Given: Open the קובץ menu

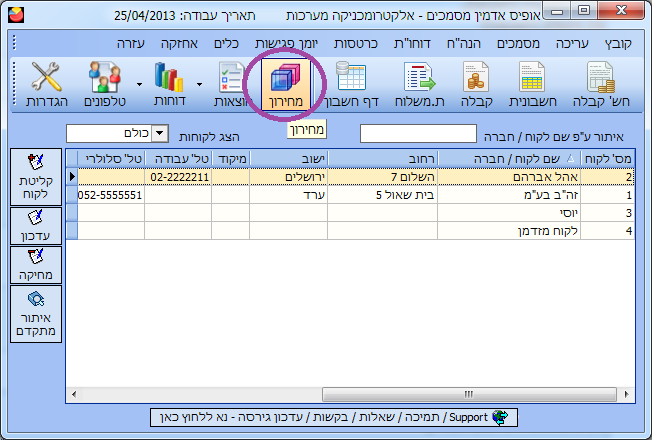Looking at the screenshot, I should coord(618,43).
